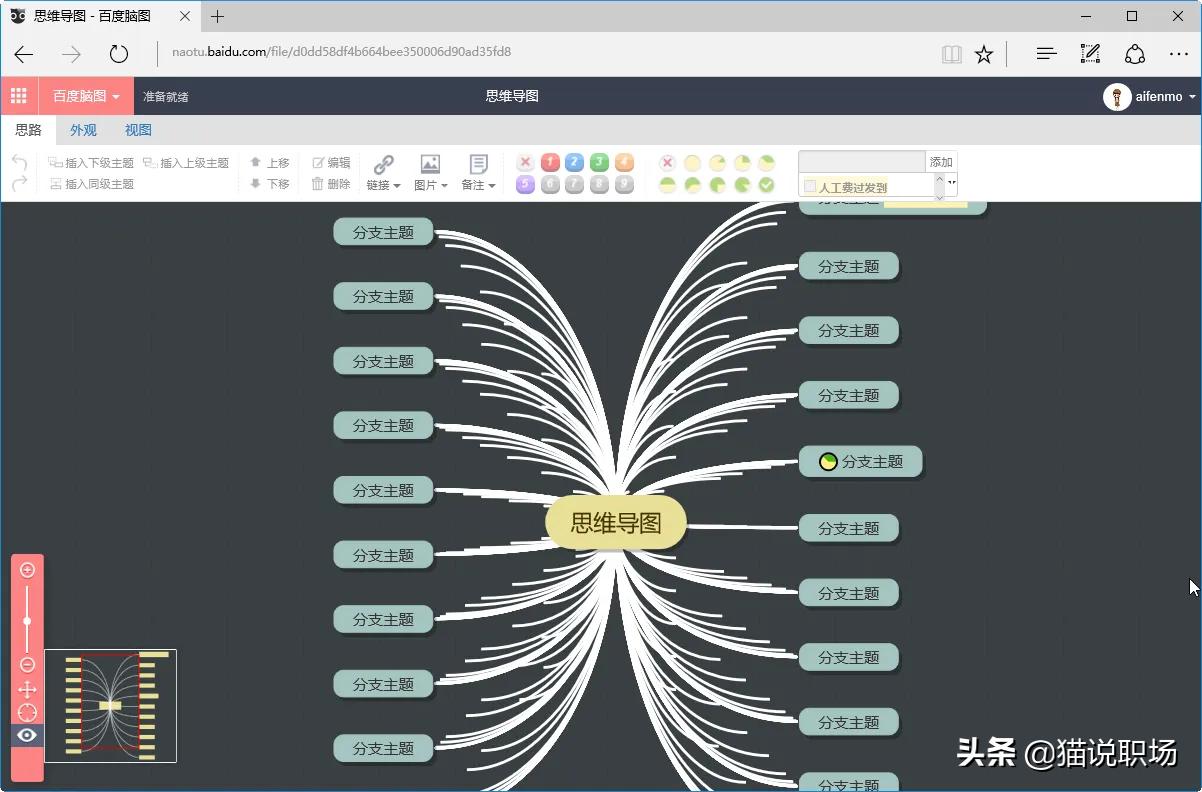Image resolution: width=1202 pixels, height=792 pixels.
Task: Click the 上移 move up icon
Action: pos(268,161)
